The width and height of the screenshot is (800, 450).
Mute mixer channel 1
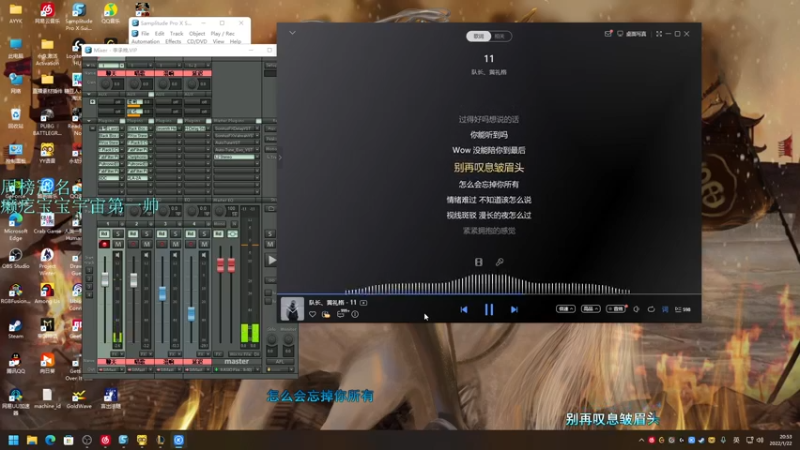[x=118, y=244]
